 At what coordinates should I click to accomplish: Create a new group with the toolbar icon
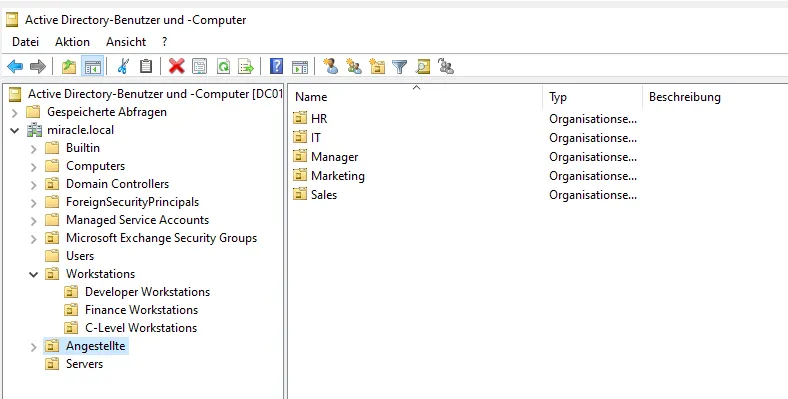point(354,66)
